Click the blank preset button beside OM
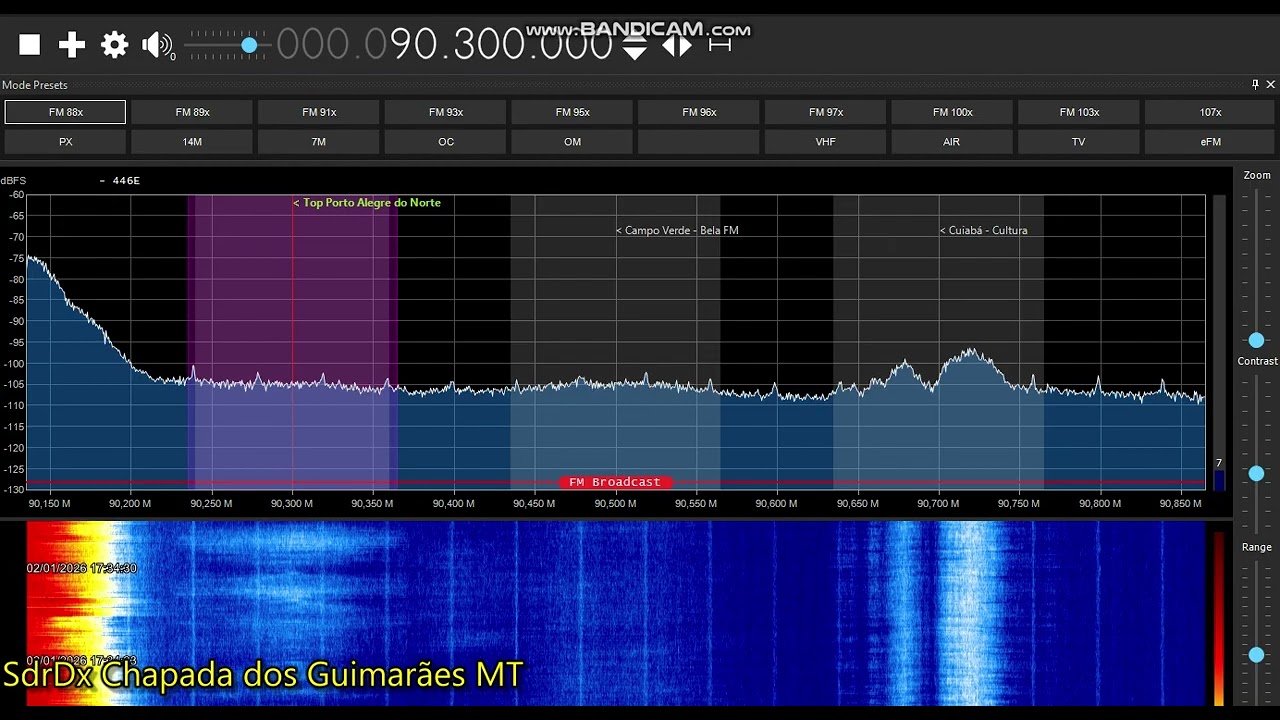 point(699,142)
